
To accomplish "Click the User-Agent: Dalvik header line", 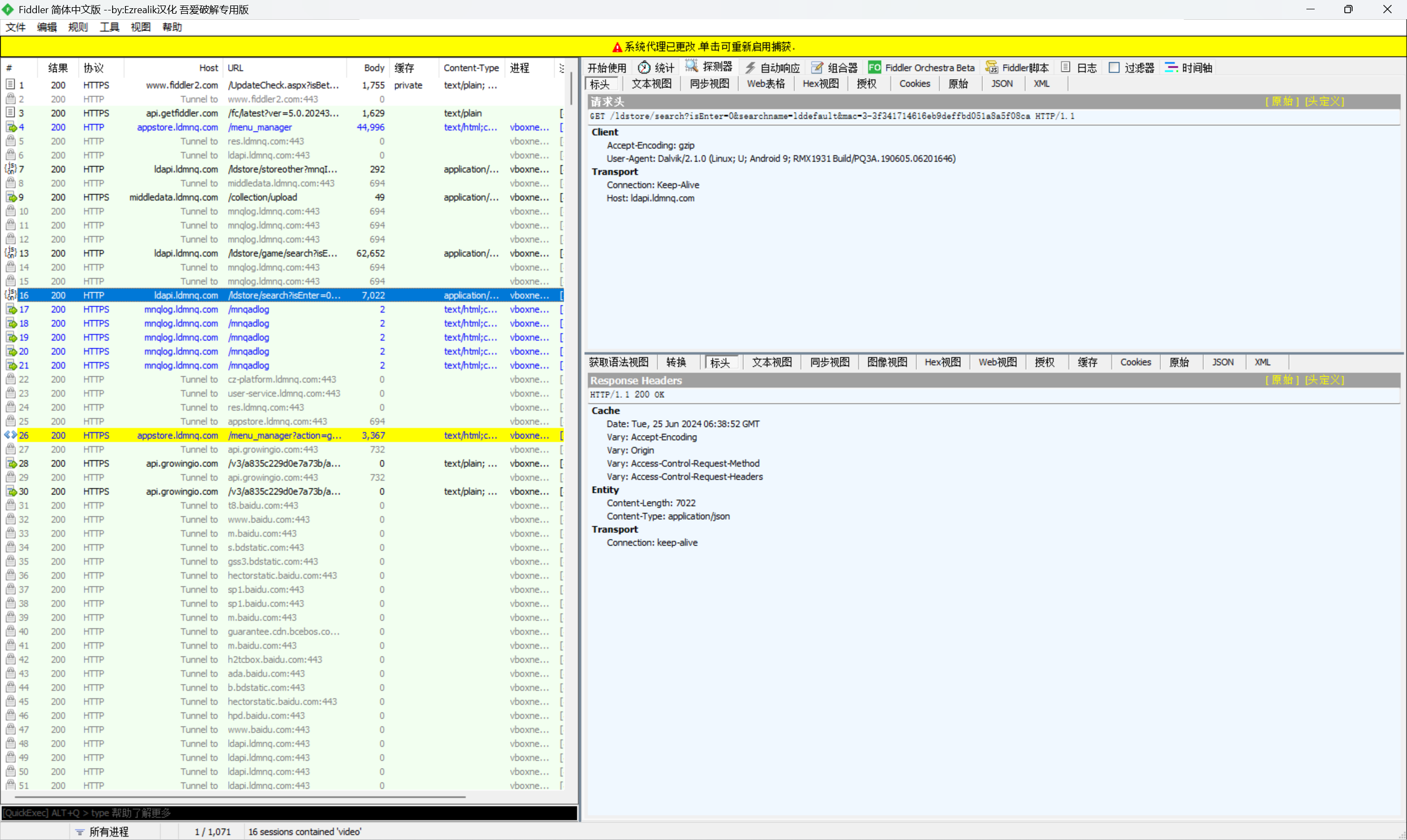I will (x=781, y=158).
